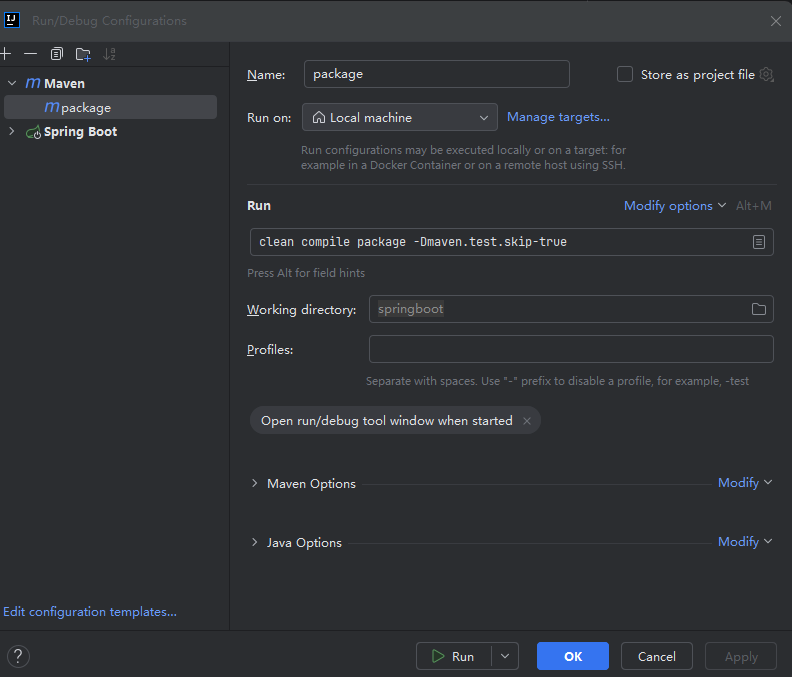Open project file storage settings gear
This screenshot has width=792, height=677.
point(766,74)
